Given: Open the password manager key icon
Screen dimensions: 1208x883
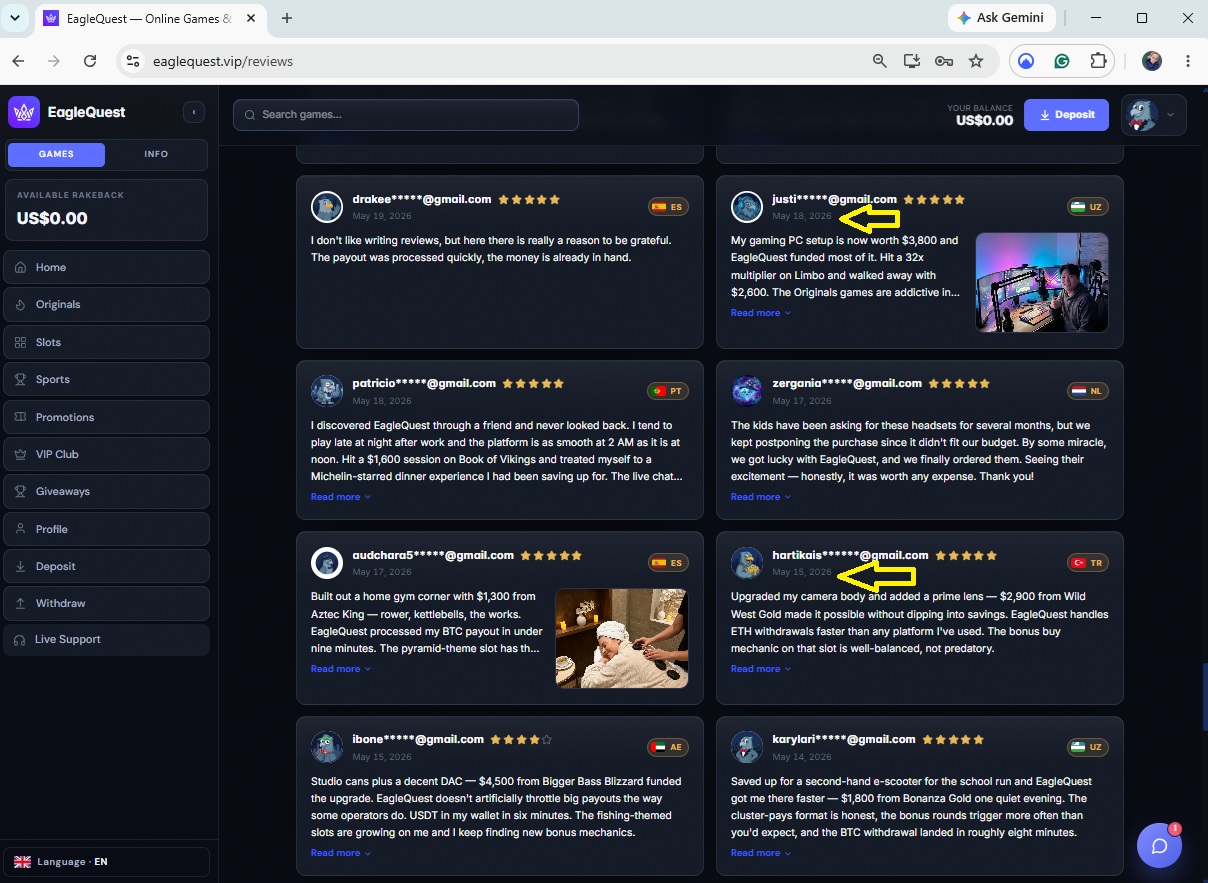Looking at the screenshot, I should 944,61.
